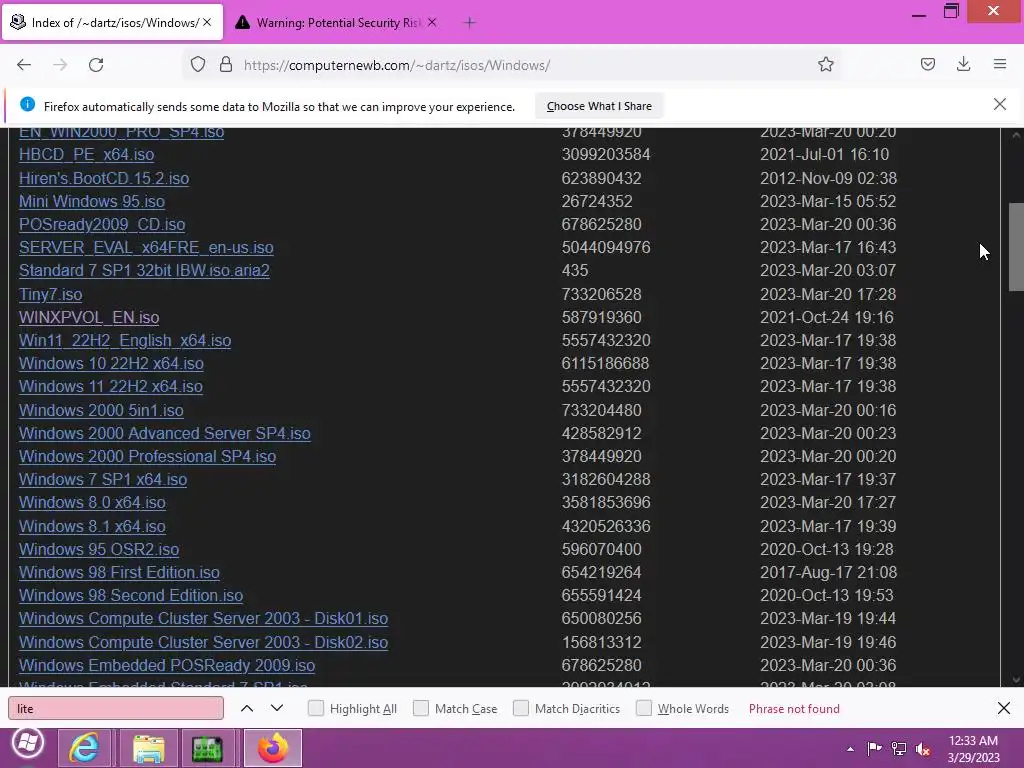The image size is (1024, 768).
Task: Download Hiren's.BootCD.15.2.iso
Action: coord(104,178)
